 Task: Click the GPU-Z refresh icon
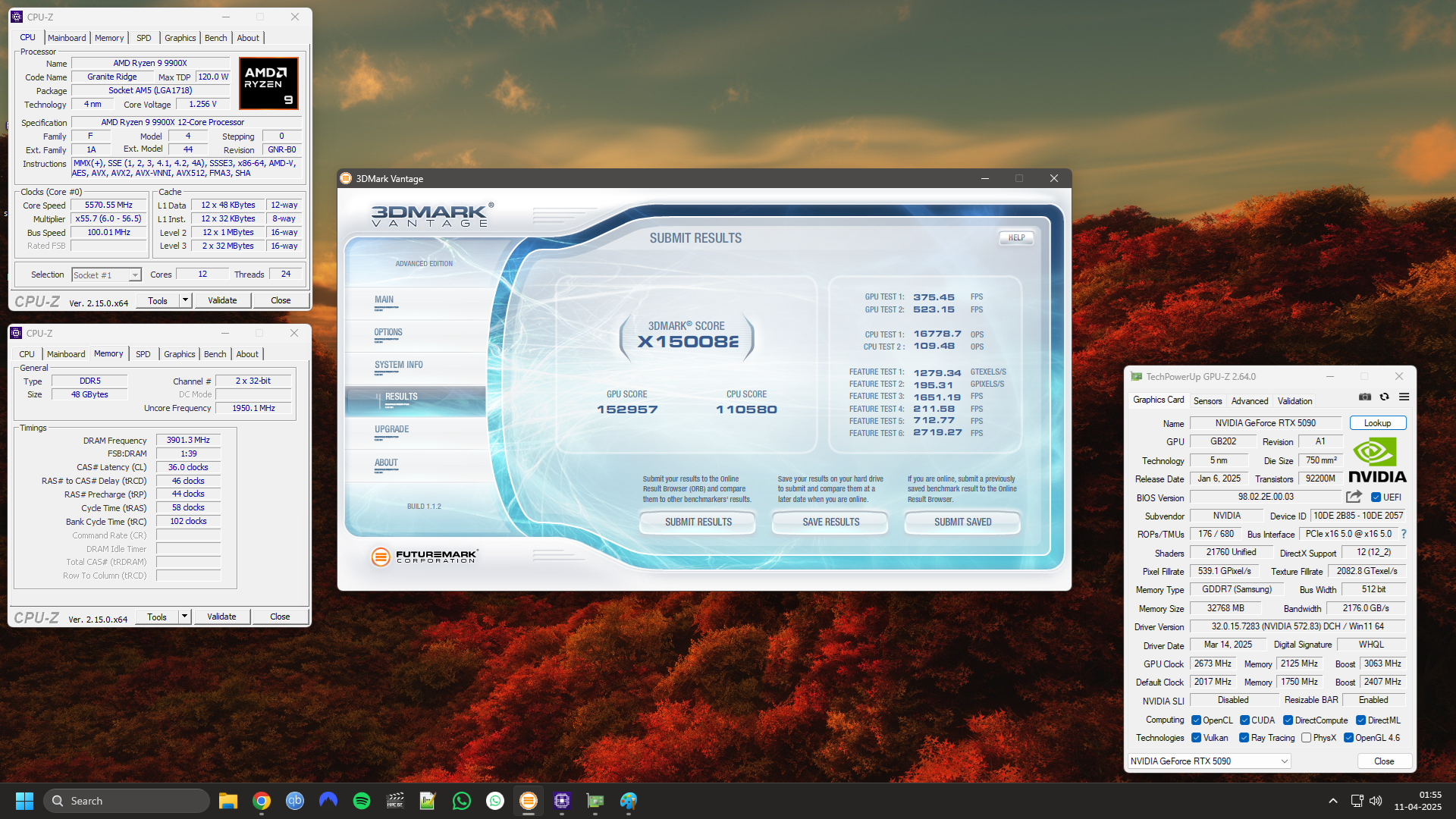tap(1384, 397)
